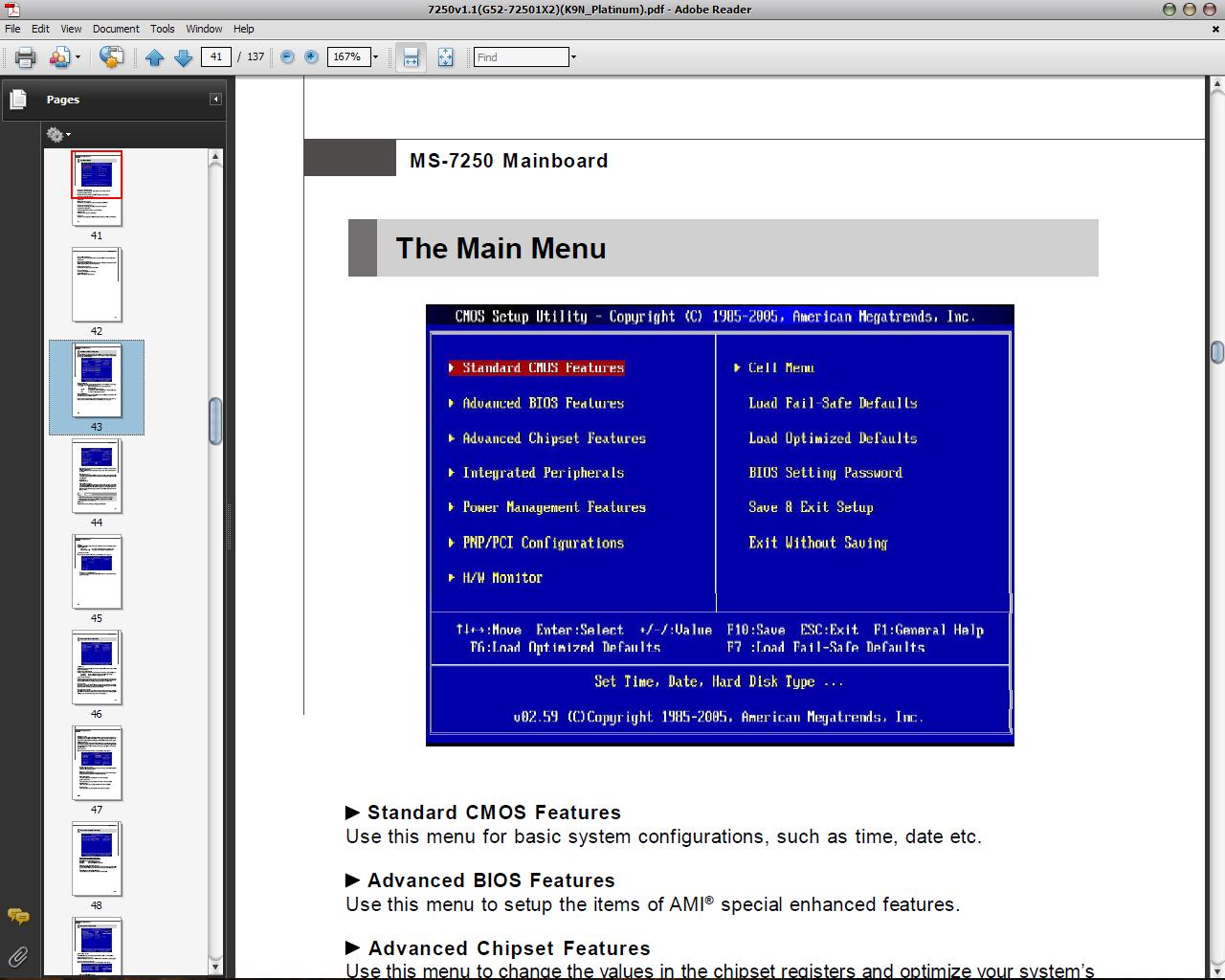The height and width of the screenshot is (980, 1225).
Task: Click 'Power Management Features' in BIOS image
Action: coord(554,507)
